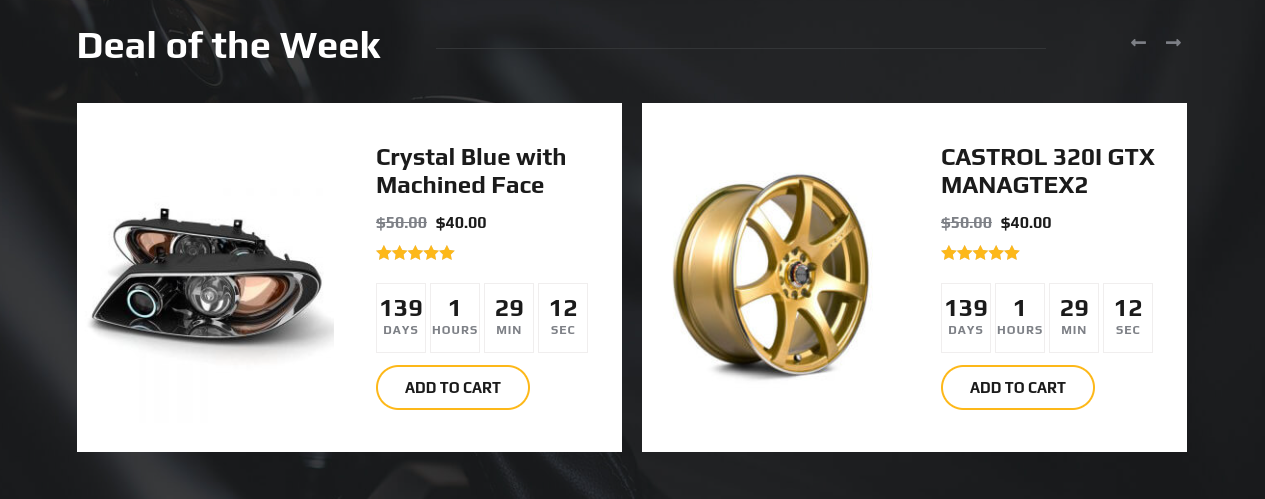Viewport: 1265px width, 499px height.
Task: Click gold wheel's crossed-out $50.00 price
Action: coord(966,223)
